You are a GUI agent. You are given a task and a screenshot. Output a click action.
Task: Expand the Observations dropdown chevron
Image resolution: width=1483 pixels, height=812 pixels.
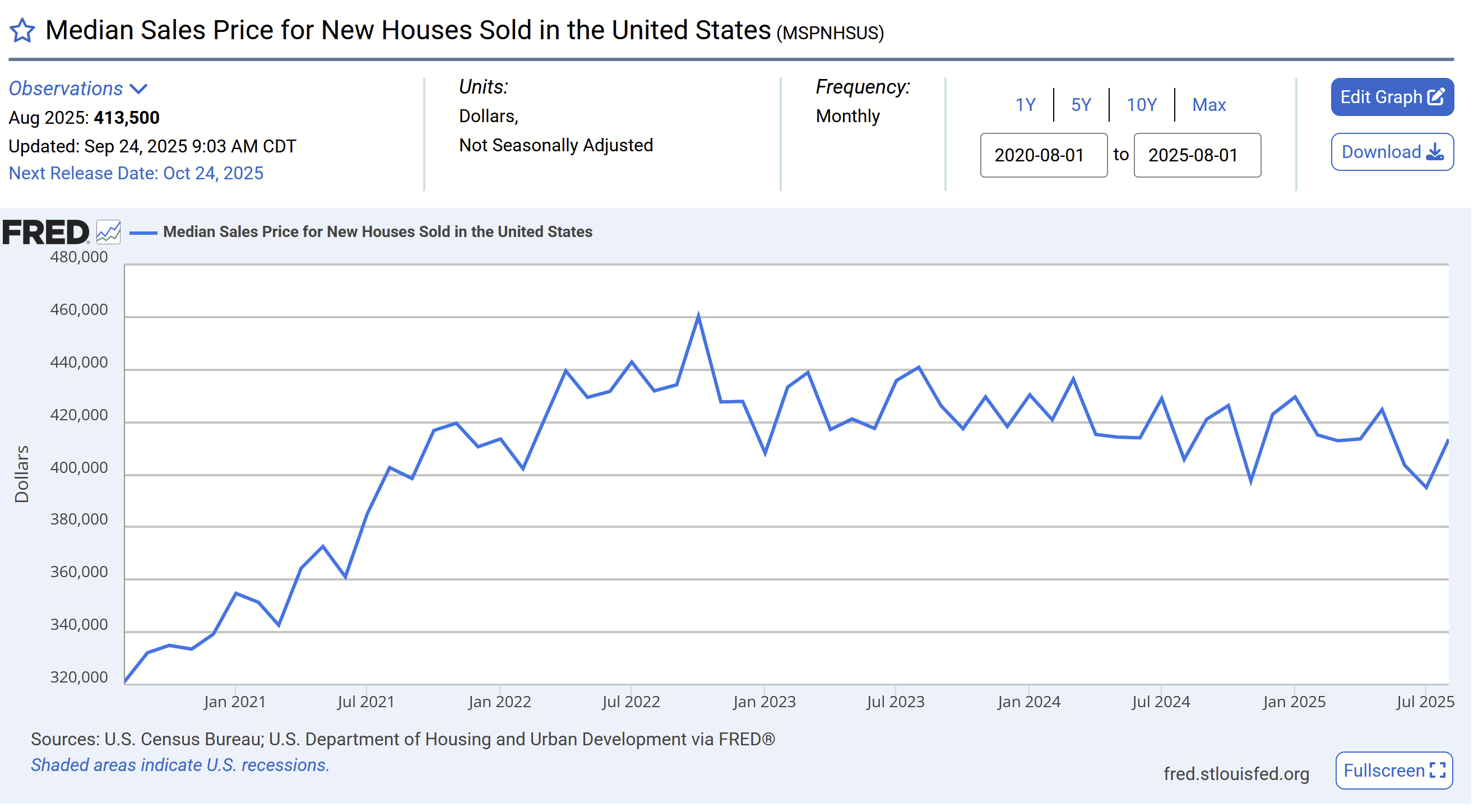tap(139, 89)
